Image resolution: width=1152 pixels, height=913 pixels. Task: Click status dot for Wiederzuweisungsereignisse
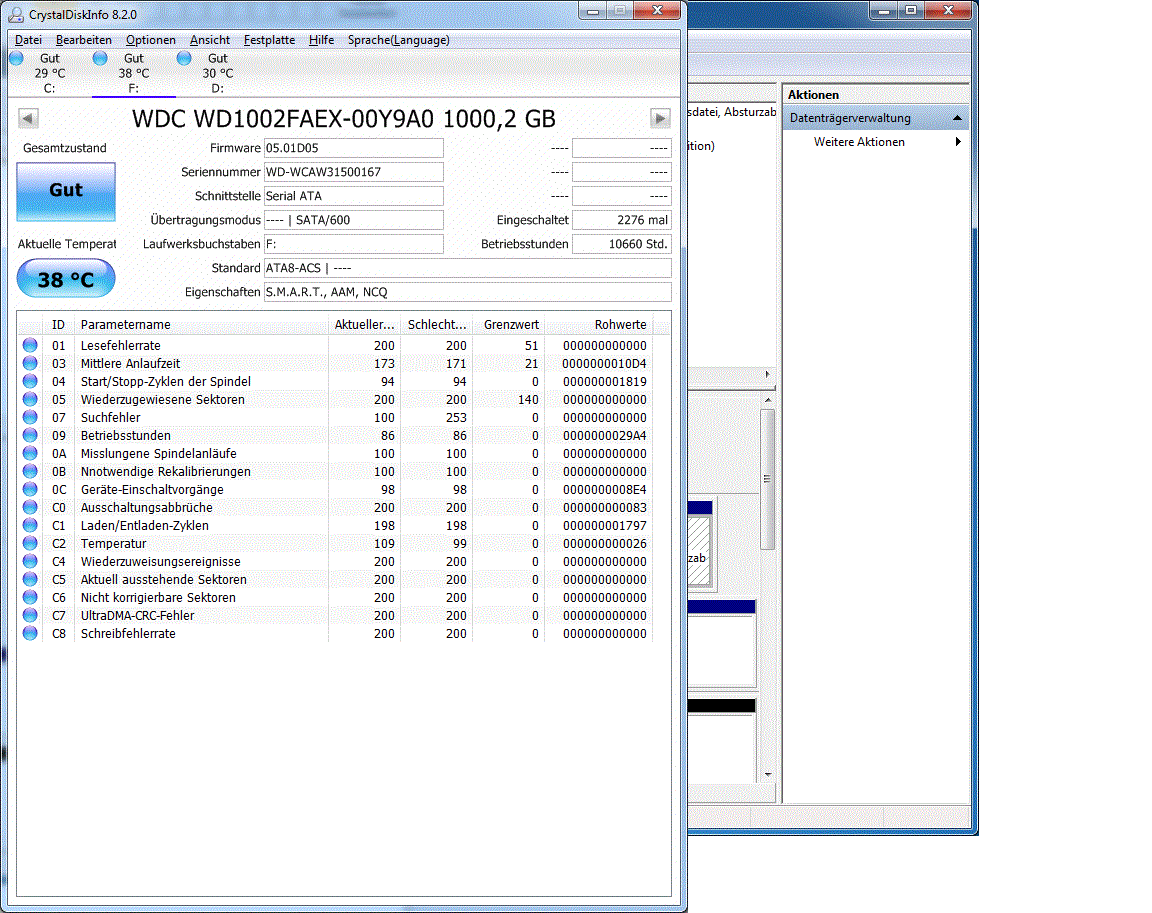pos(30,561)
